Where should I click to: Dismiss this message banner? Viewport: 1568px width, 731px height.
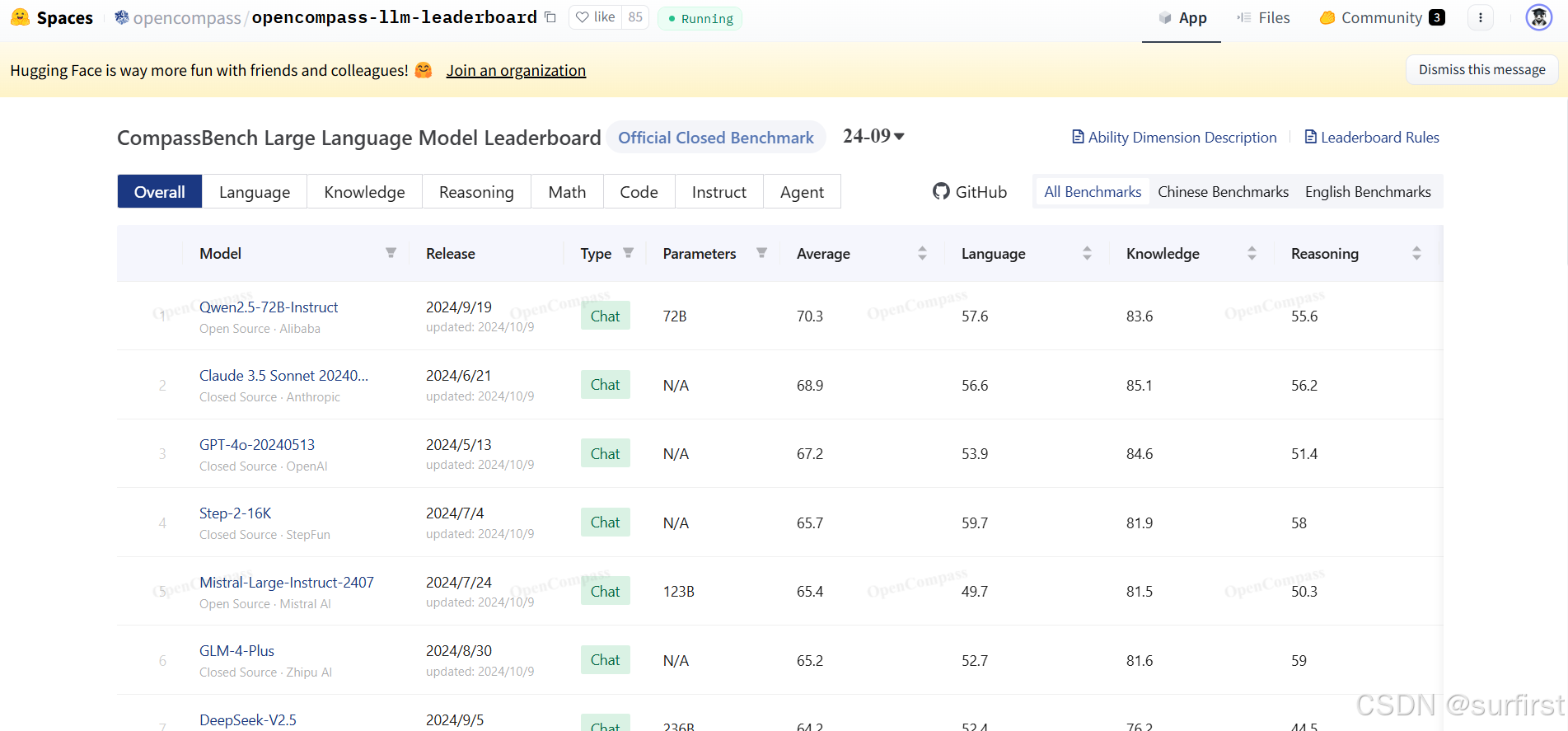point(1481,70)
